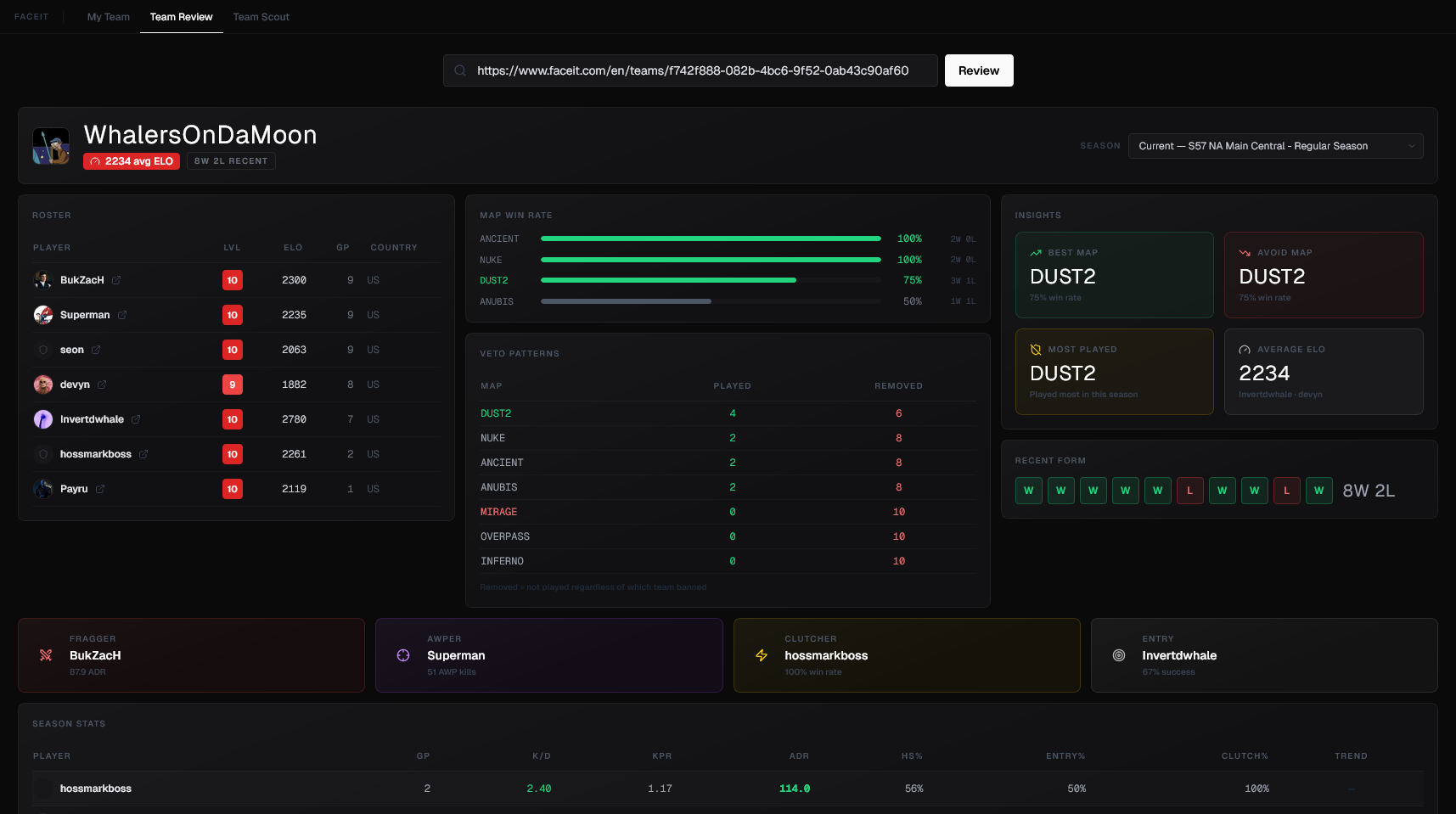Click the BukZacH Fragger card name
The image size is (1456, 814).
coord(95,655)
